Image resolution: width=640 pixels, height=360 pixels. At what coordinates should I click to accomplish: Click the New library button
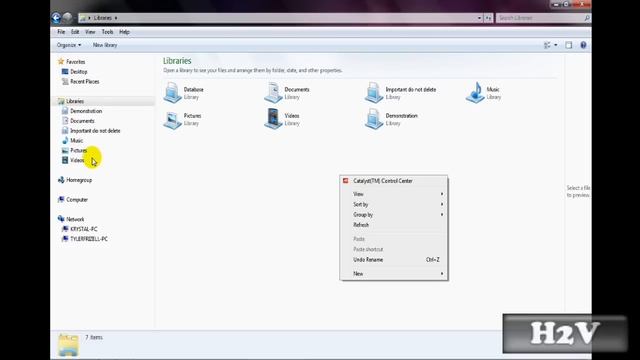[105, 45]
